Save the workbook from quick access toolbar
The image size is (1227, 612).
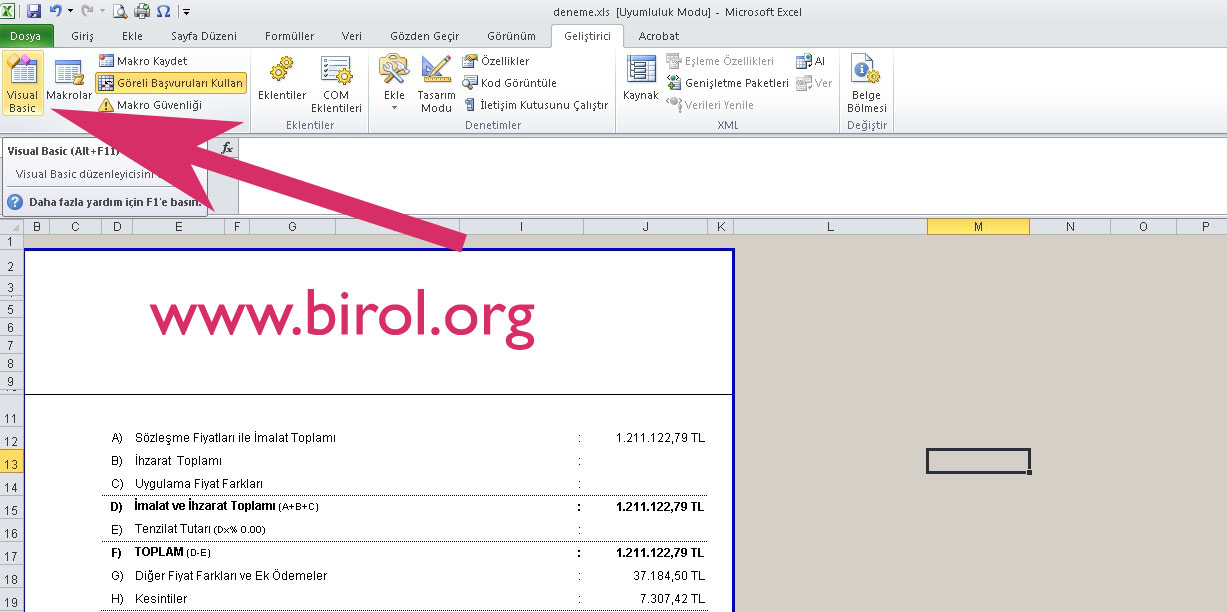click(34, 12)
